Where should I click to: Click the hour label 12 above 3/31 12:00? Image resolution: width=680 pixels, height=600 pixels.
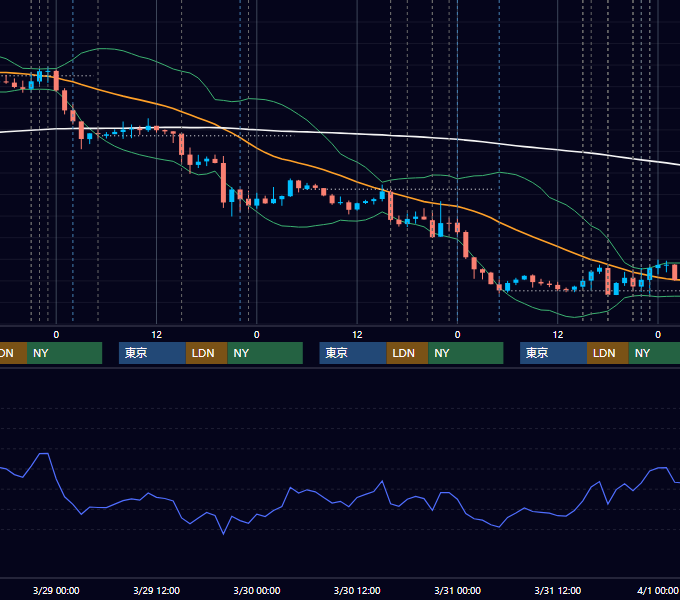point(558,335)
